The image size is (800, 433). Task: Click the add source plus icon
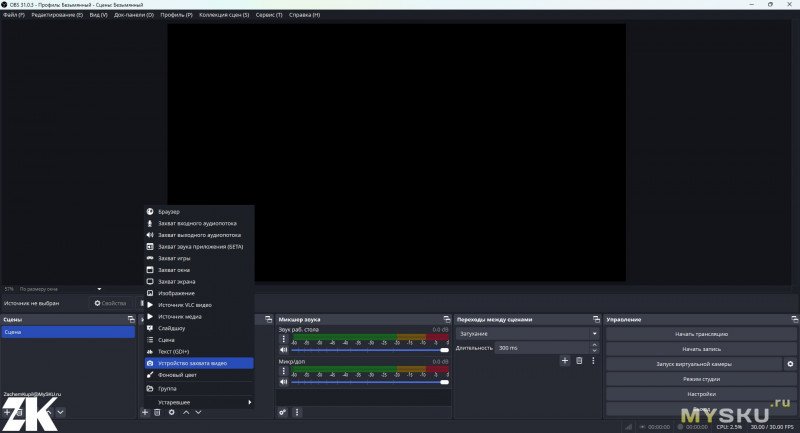pyautogui.click(x=145, y=412)
